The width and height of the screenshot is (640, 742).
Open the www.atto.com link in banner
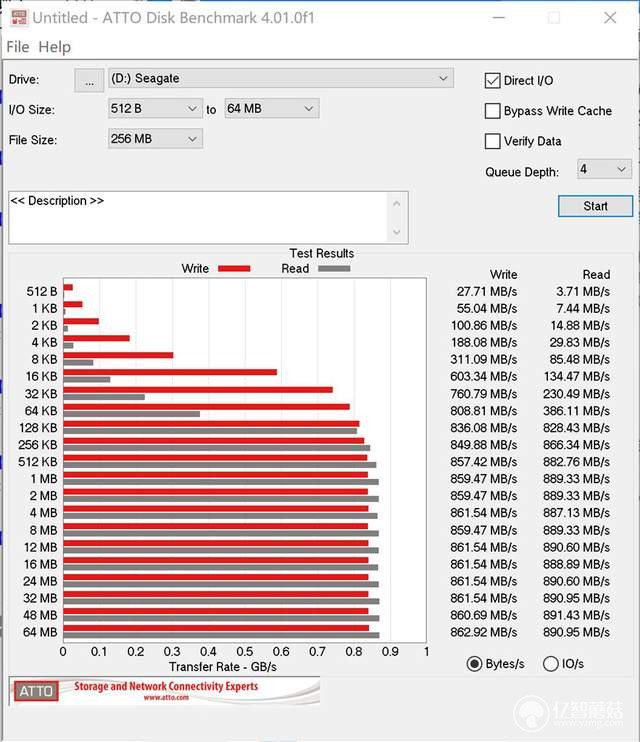click(166, 698)
